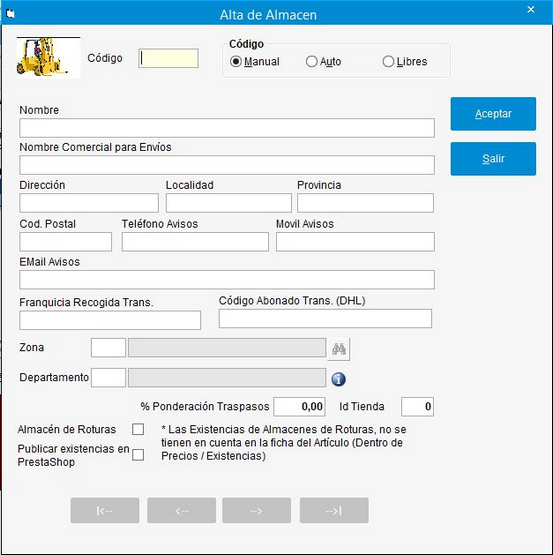Click the Franquicia Recogida Trans. field

[110, 320]
